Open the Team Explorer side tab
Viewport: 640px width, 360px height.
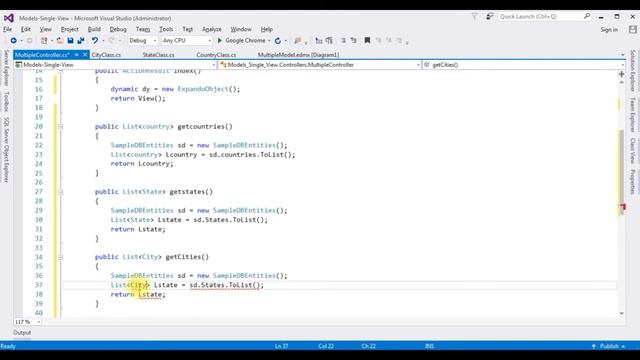click(x=633, y=115)
